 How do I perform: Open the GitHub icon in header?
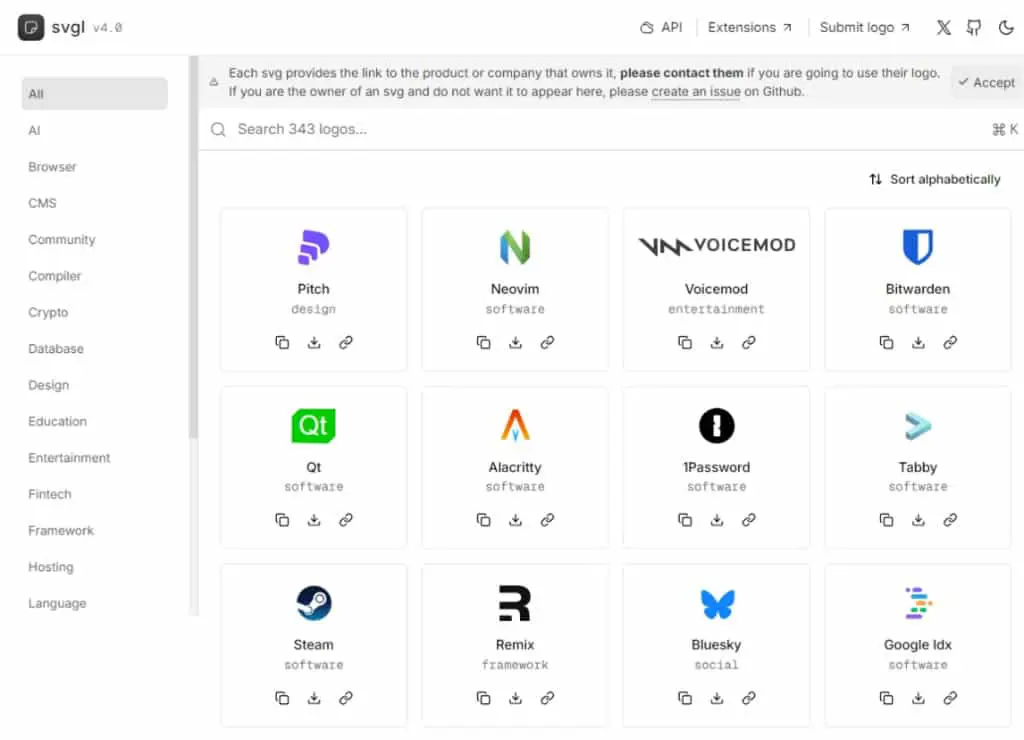pos(974,27)
